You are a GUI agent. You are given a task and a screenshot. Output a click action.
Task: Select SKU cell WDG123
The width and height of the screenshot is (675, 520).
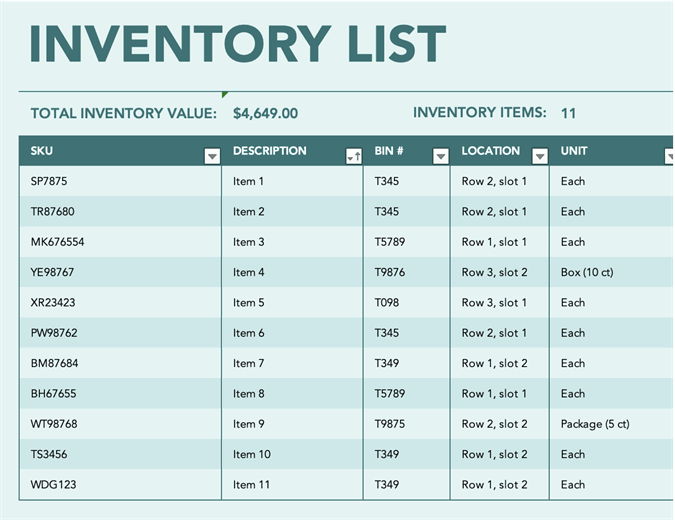pyautogui.click(x=54, y=485)
